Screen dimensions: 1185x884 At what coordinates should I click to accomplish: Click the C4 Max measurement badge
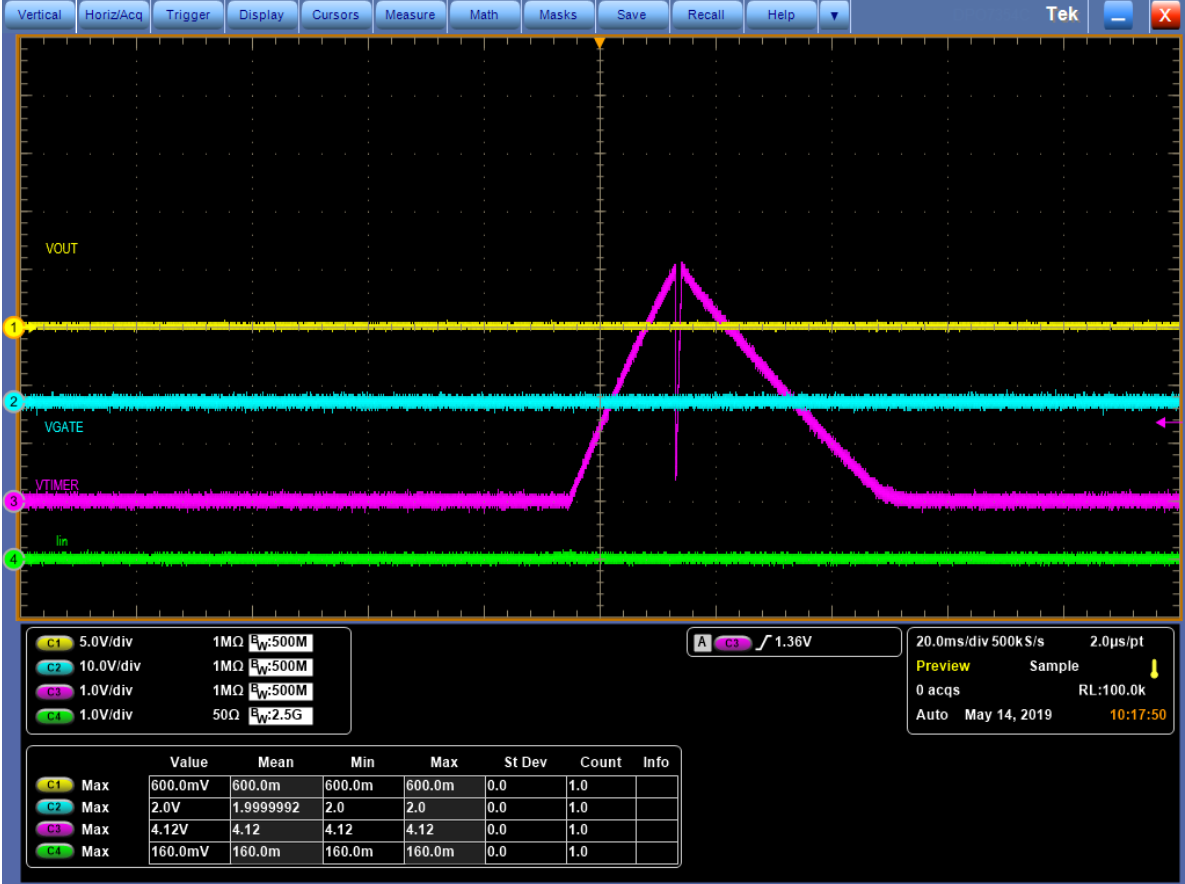[54, 851]
